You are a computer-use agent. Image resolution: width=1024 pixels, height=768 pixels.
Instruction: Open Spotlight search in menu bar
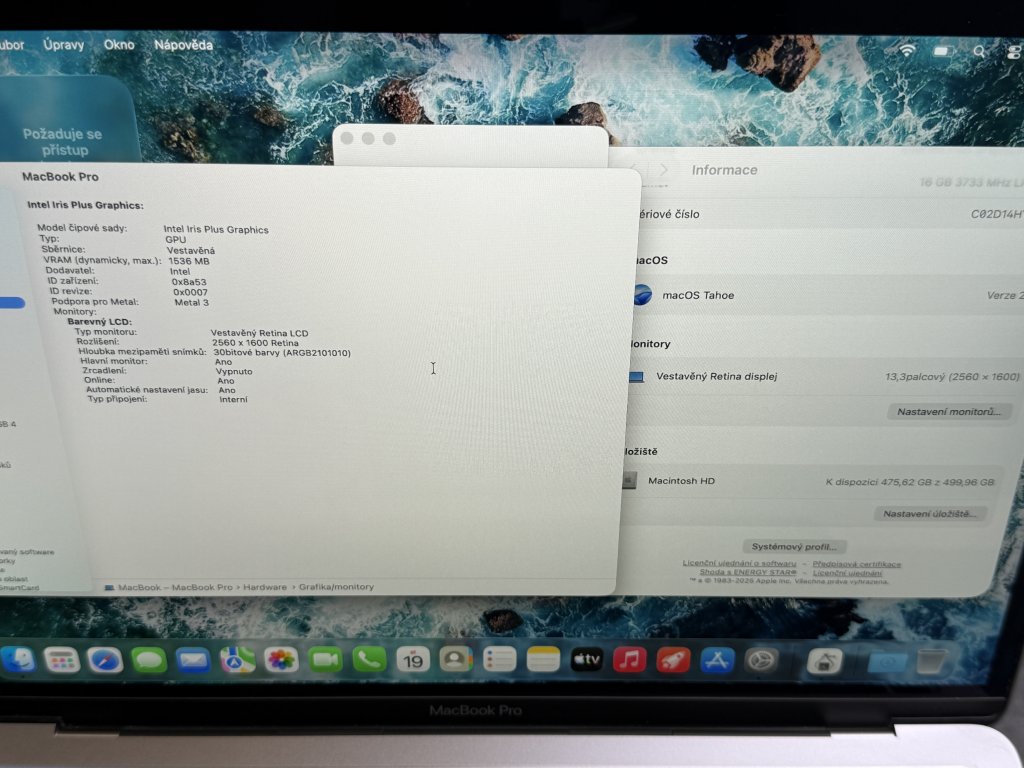[x=979, y=51]
